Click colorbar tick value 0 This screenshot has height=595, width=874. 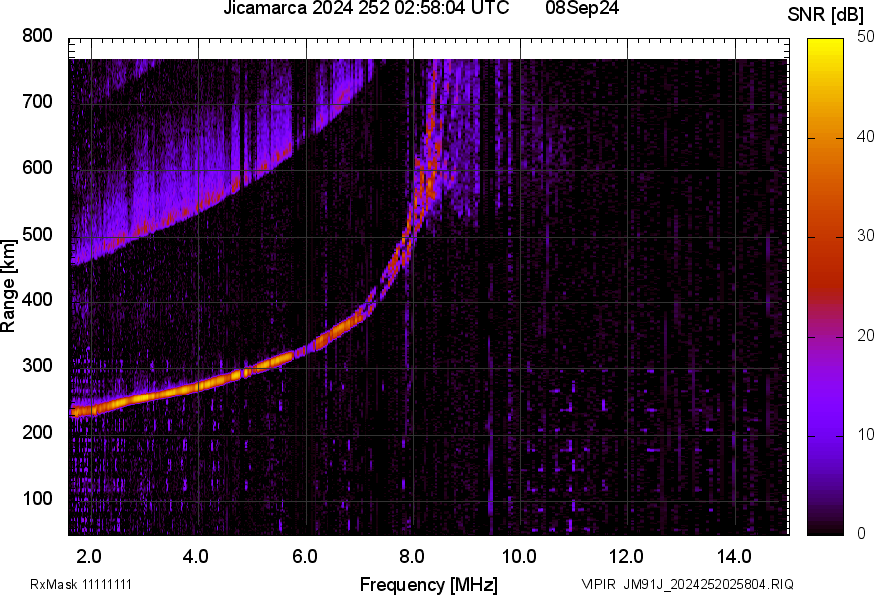[x=862, y=534]
